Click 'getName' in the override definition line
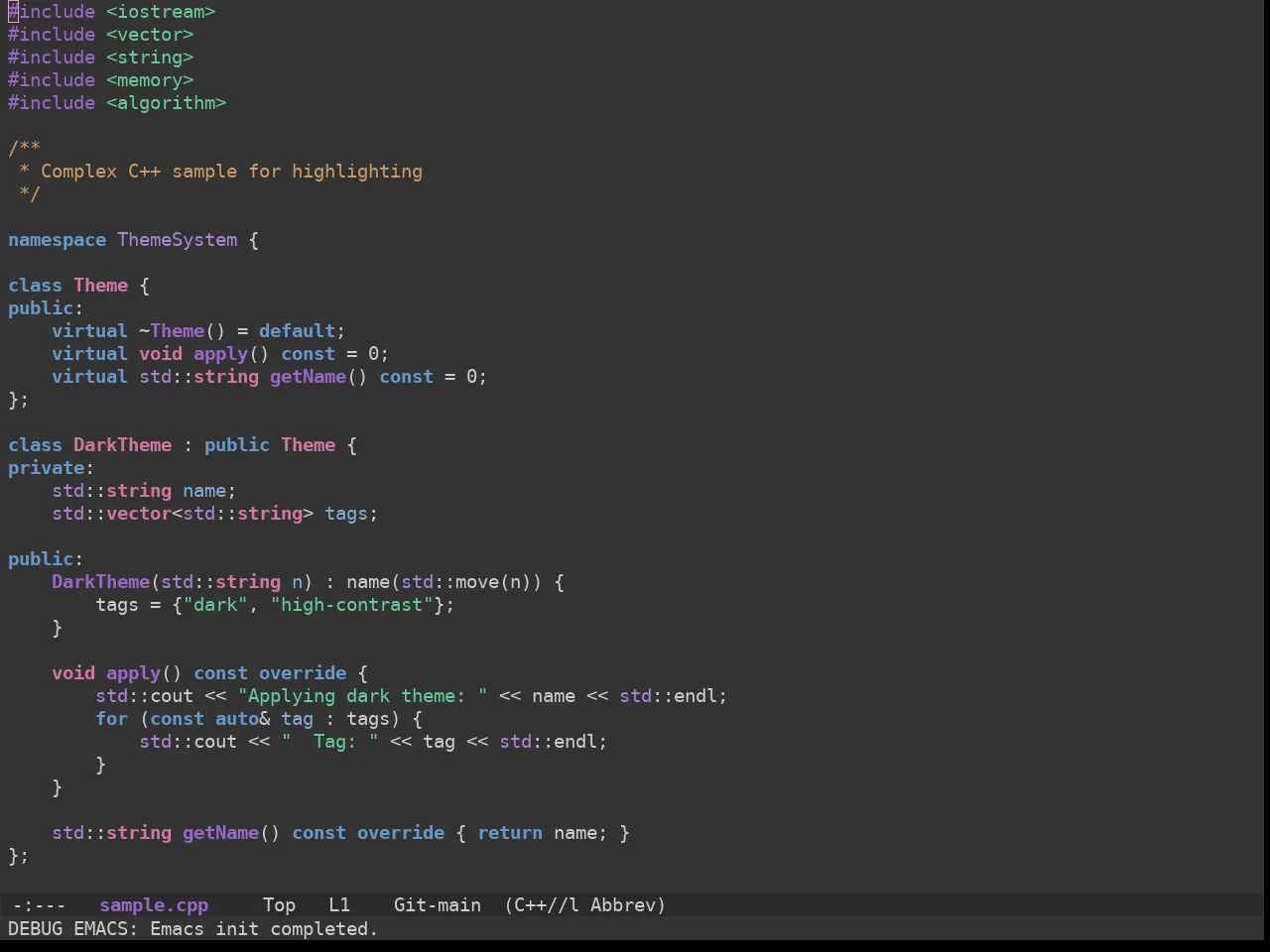 pyautogui.click(x=220, y=833)
